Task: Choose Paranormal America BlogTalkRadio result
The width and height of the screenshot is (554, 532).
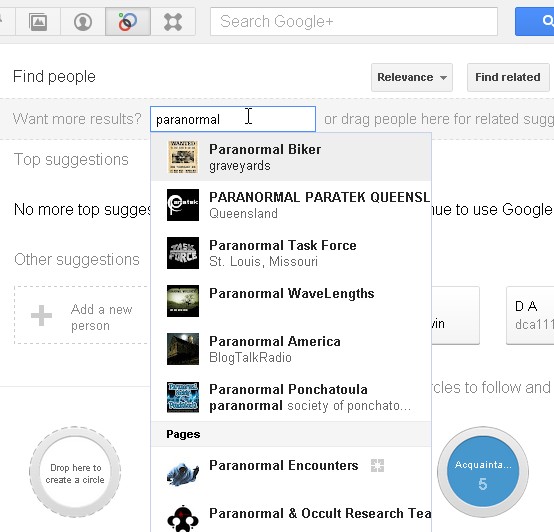Action: pos(291,349)
